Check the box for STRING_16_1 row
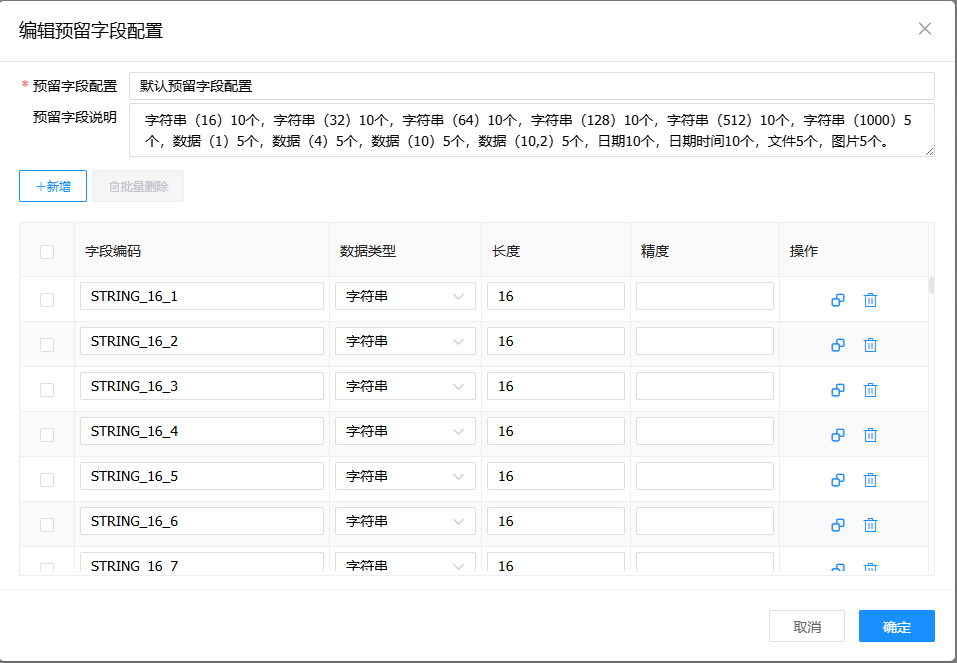 (x=47, y=300)
